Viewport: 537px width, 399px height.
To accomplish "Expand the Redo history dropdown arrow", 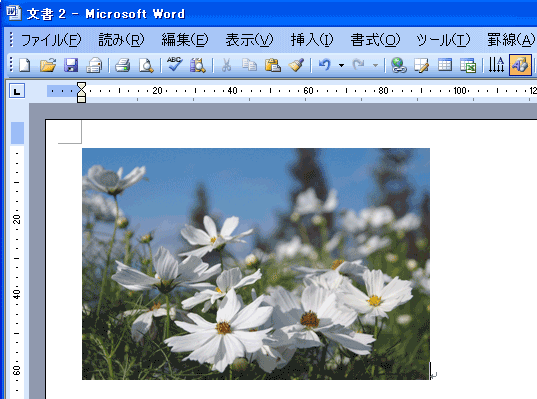I will pos(375,65).
